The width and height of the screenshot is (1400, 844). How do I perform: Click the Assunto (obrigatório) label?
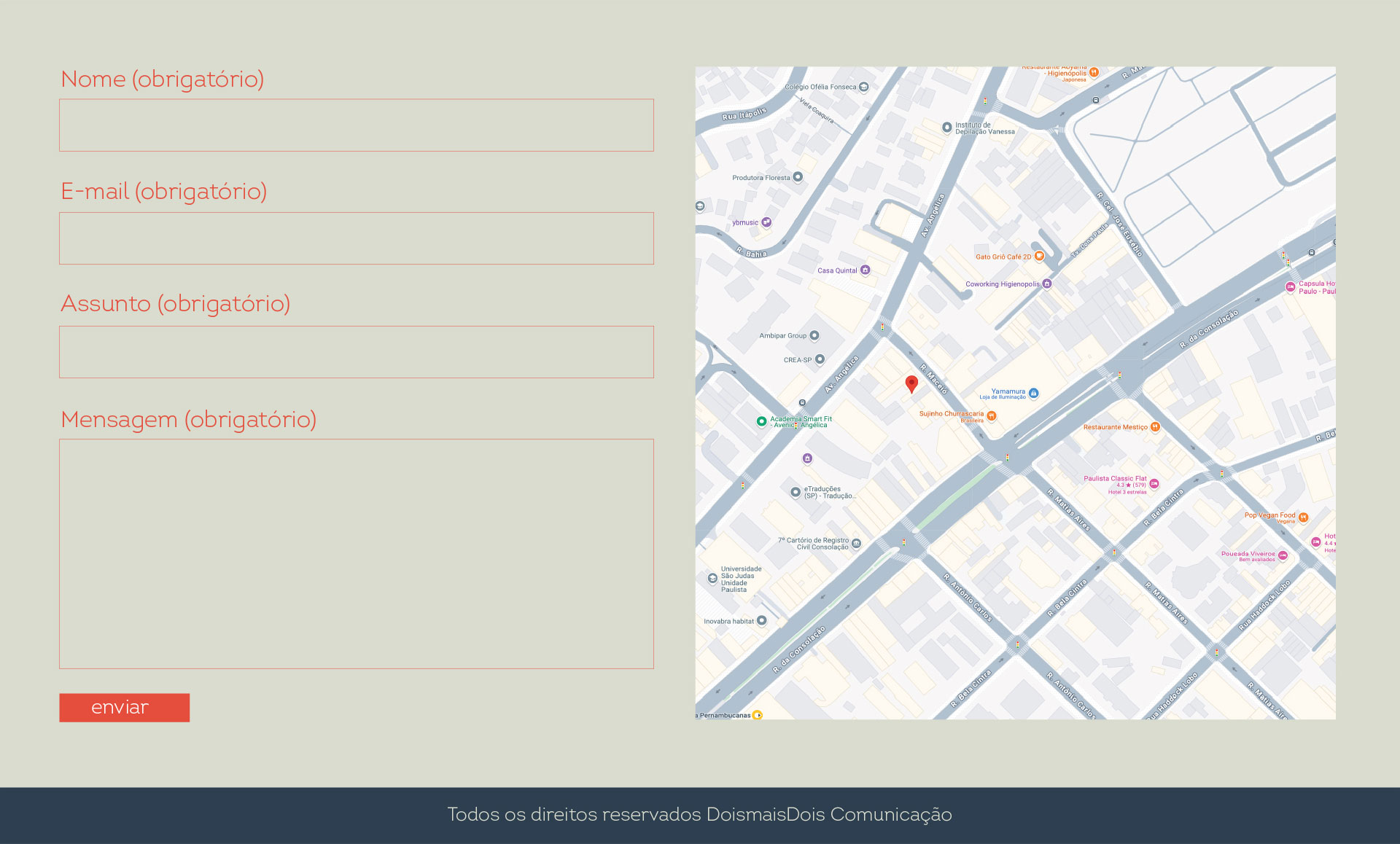pyautogui.click(x=175, y=303)
